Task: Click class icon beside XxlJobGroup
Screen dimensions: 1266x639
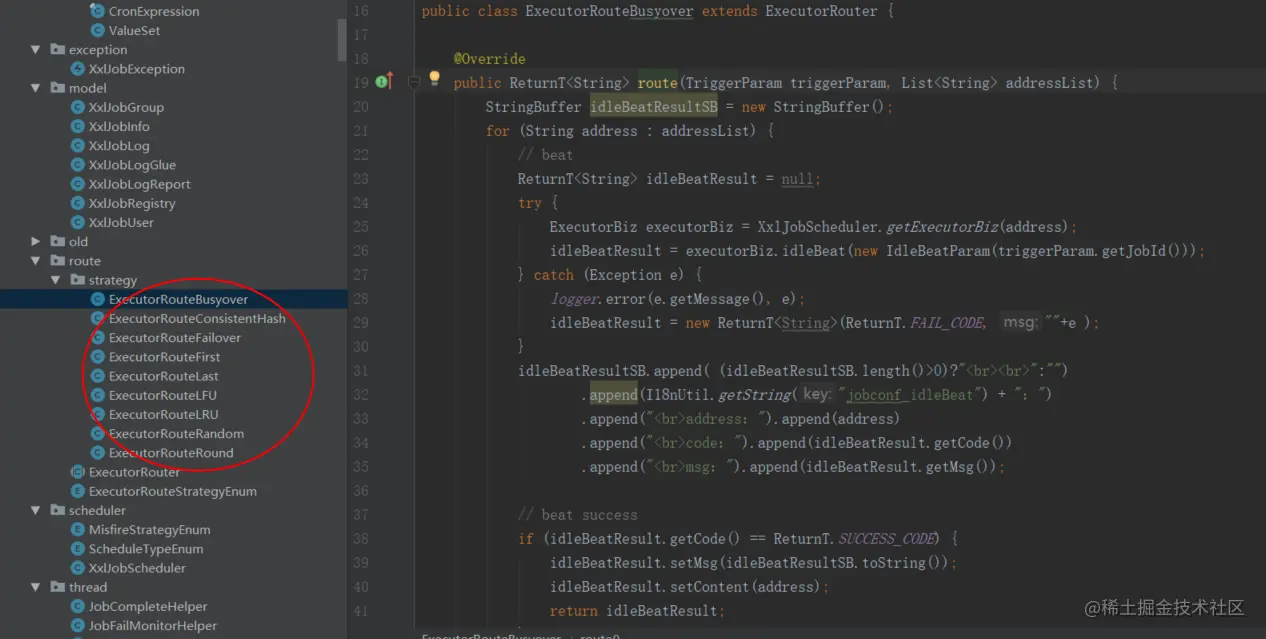Action: pyautogui.click(x=78, y=107)
